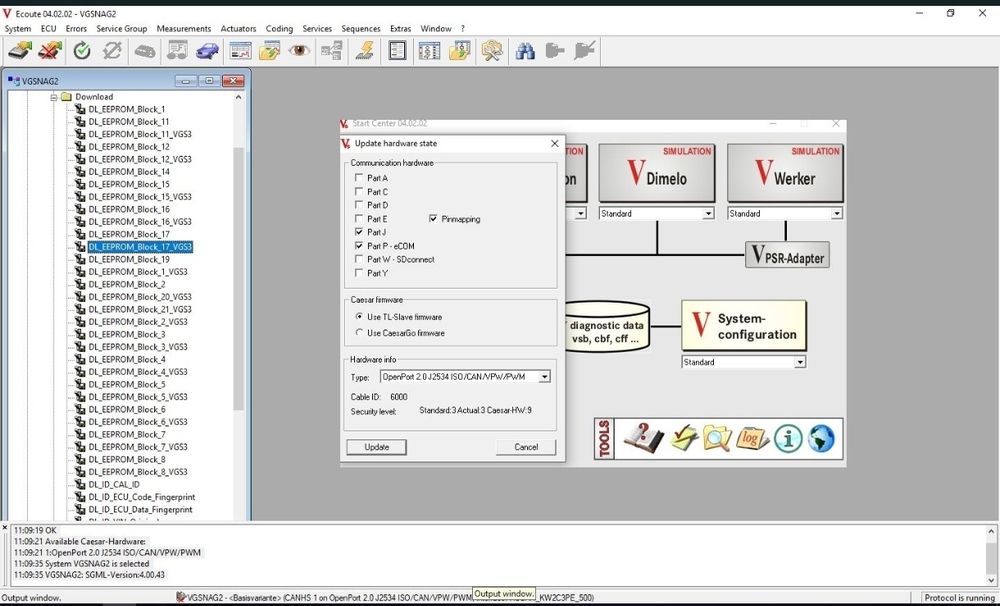This screenshot has width=1000, height=606.
Task: Click the grey ECU module toolbar icon
Action: (x=145, y=50)
